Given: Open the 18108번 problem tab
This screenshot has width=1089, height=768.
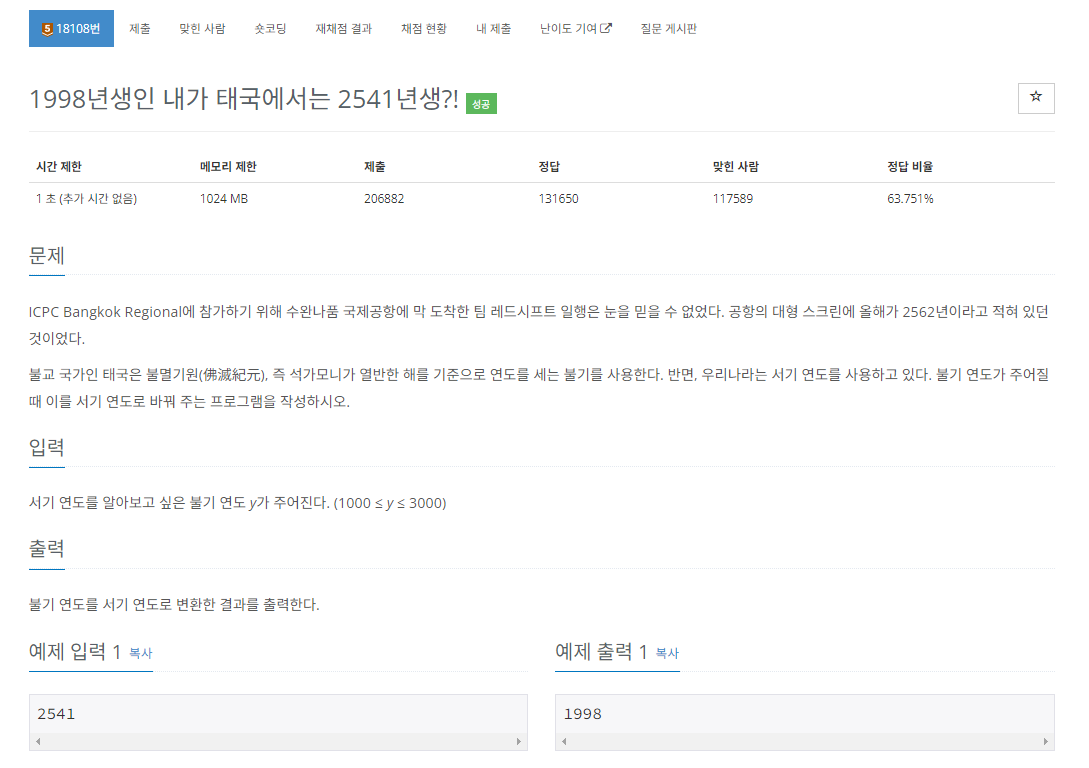Looking at the screenshot, I should pyautogui.click(x=71, y=28).
